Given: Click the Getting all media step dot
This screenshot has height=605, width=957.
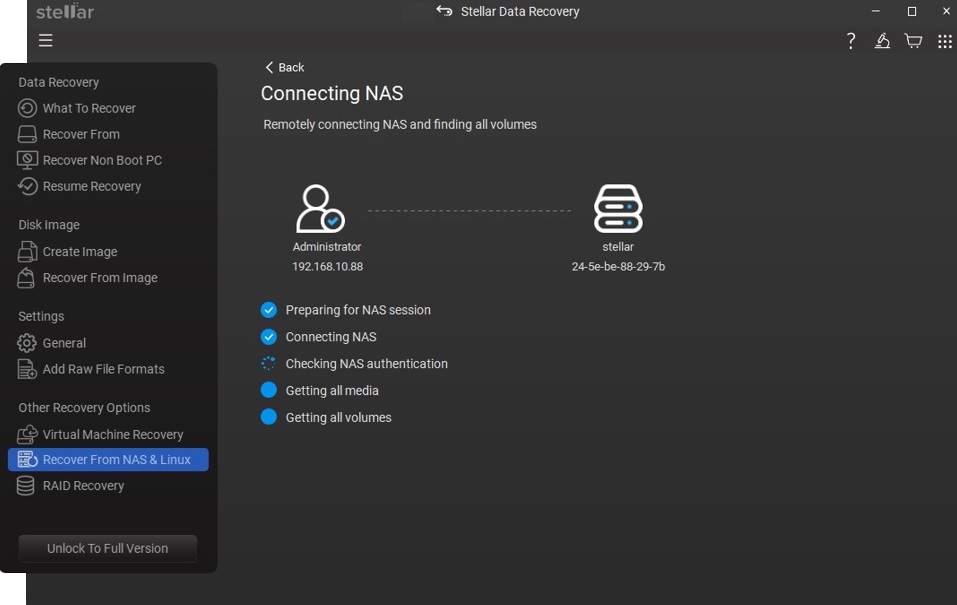Looking at the screenshot, I should tap(269, 391).
